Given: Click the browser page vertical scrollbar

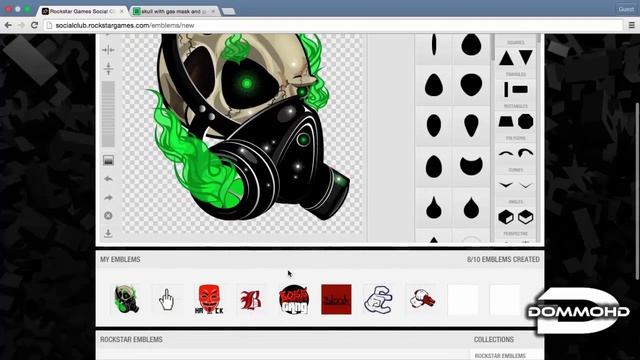Looking at the screenshot, I should coord(638,192).
